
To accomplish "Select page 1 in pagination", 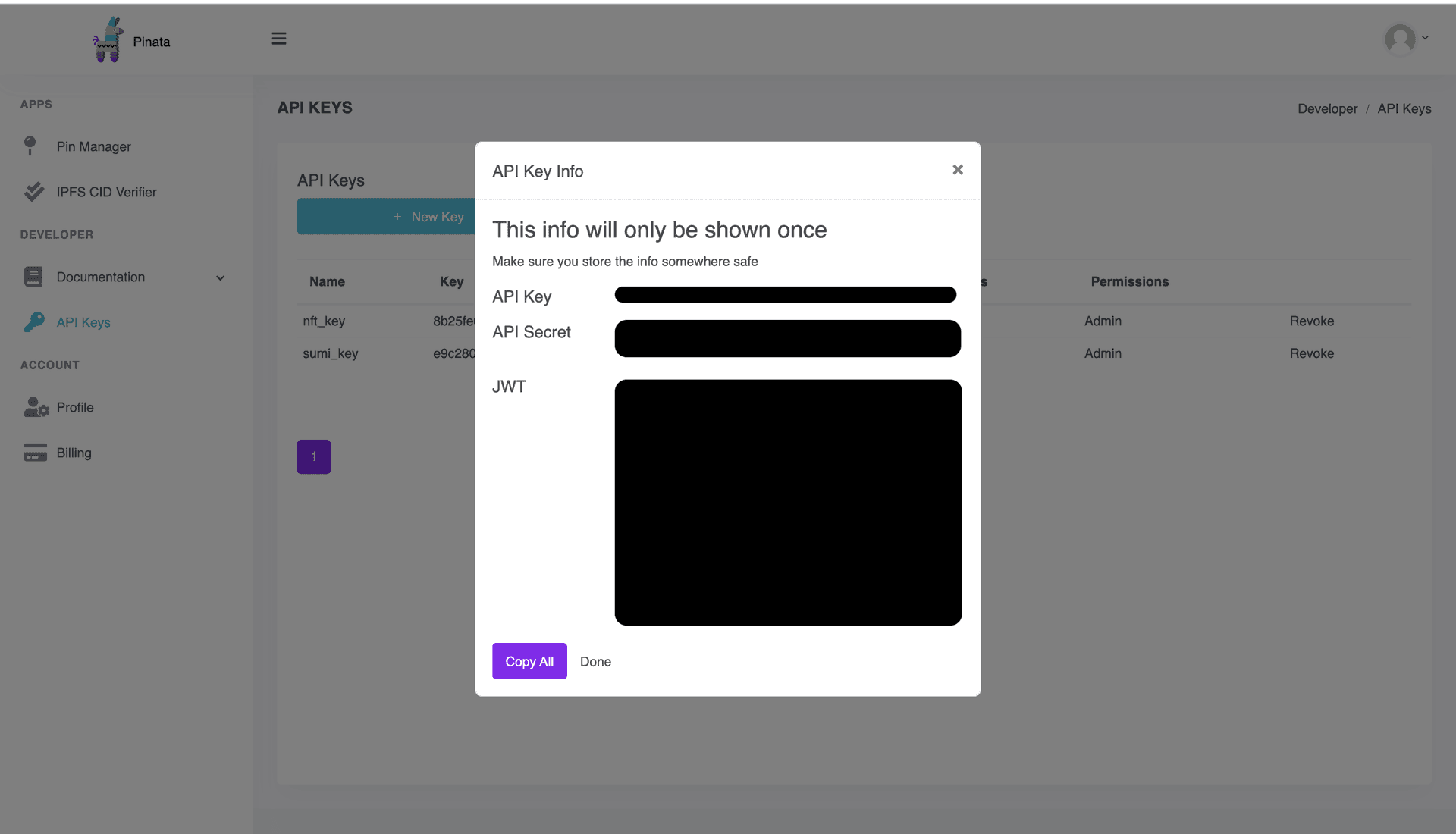I will 313,456.
